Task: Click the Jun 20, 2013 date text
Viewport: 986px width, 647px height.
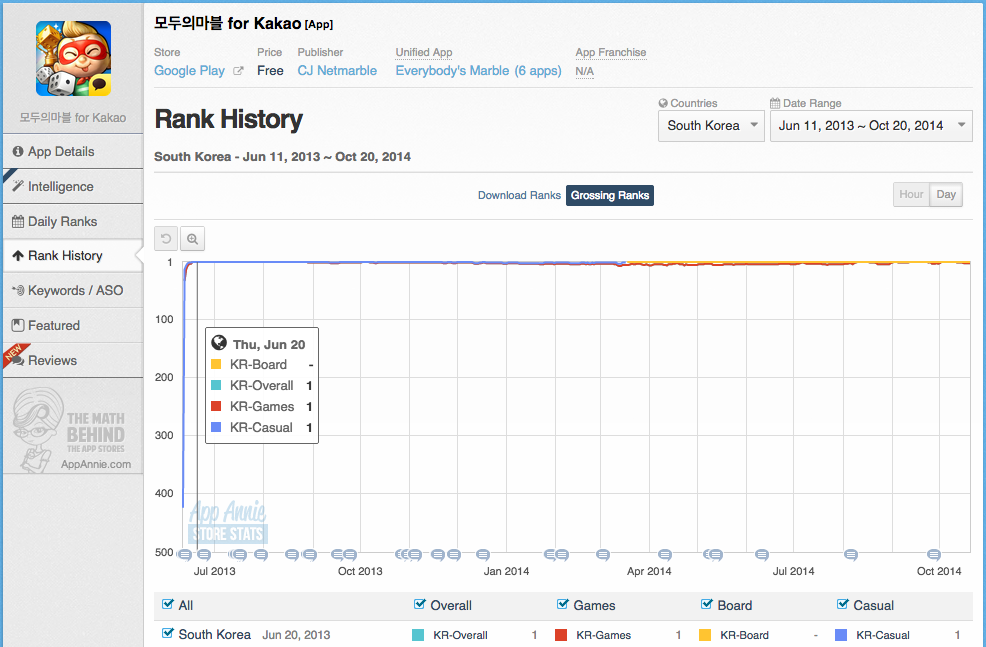Action: (296, 634)
